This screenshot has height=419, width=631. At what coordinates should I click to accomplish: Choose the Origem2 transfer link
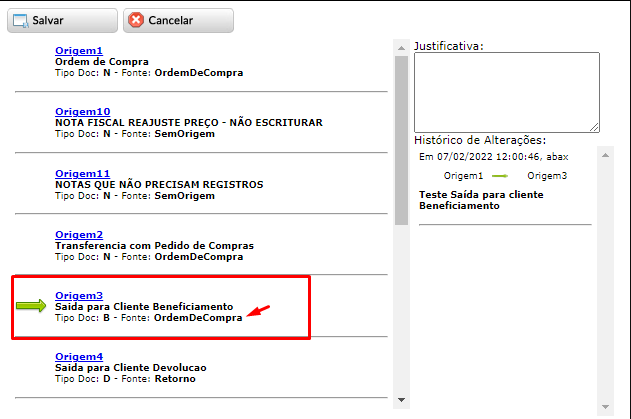79,234
